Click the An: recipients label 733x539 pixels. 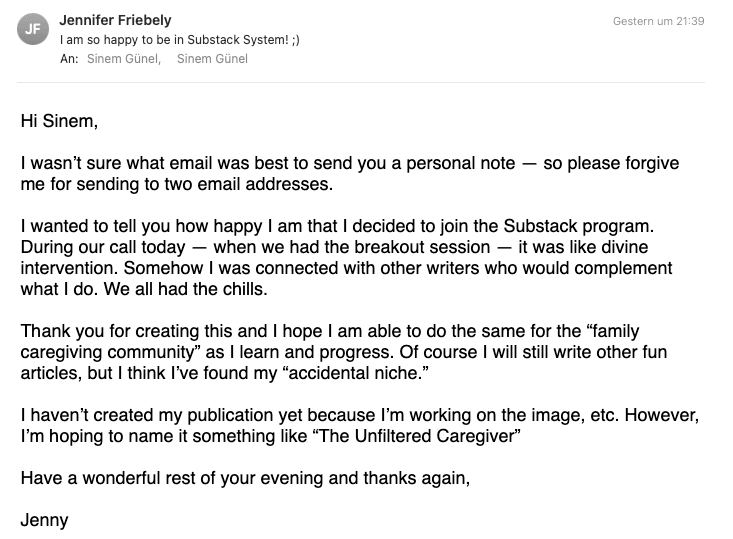tap(69, 59)
